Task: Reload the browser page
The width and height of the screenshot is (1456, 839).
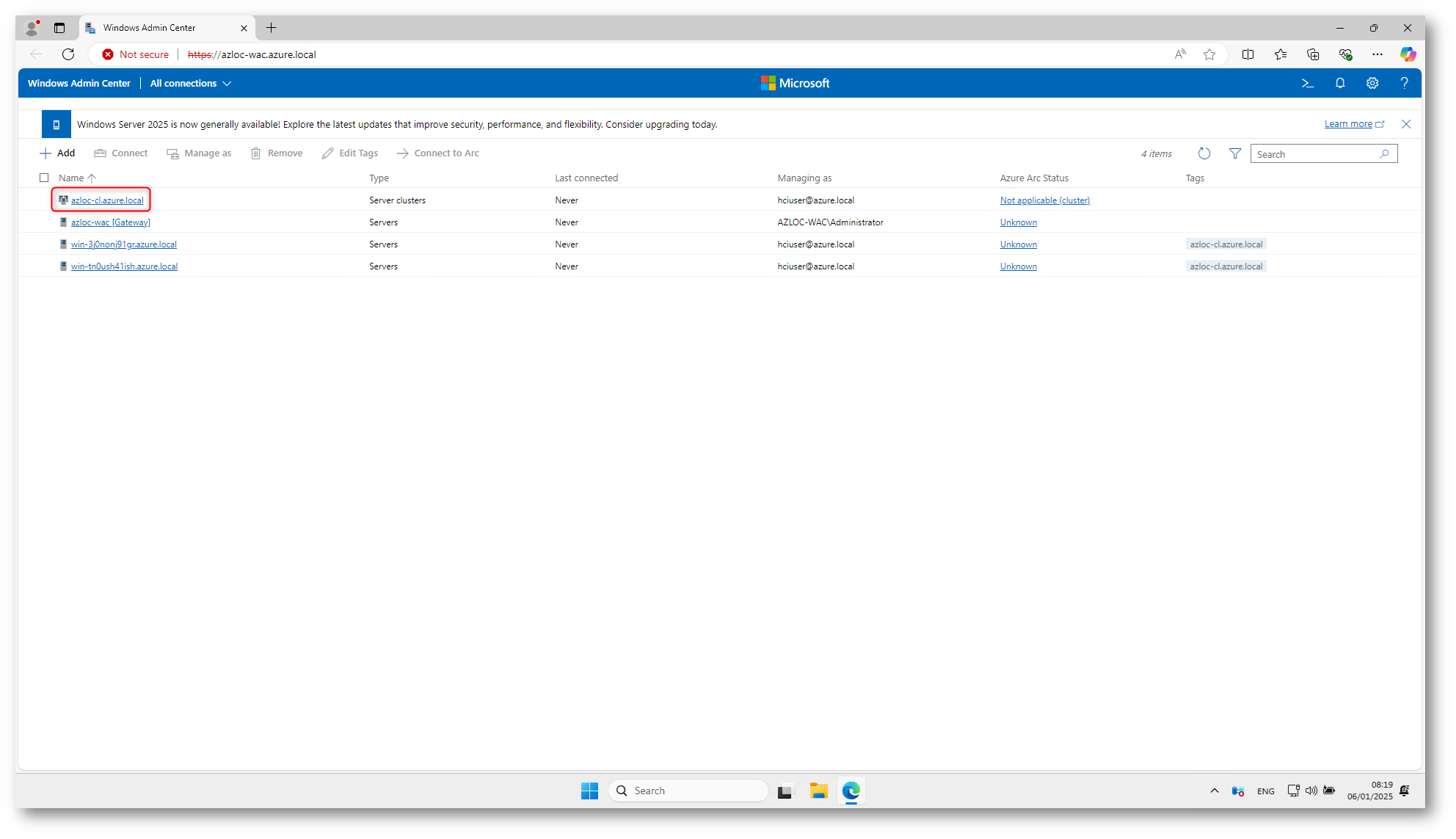Action: point(68,54)
